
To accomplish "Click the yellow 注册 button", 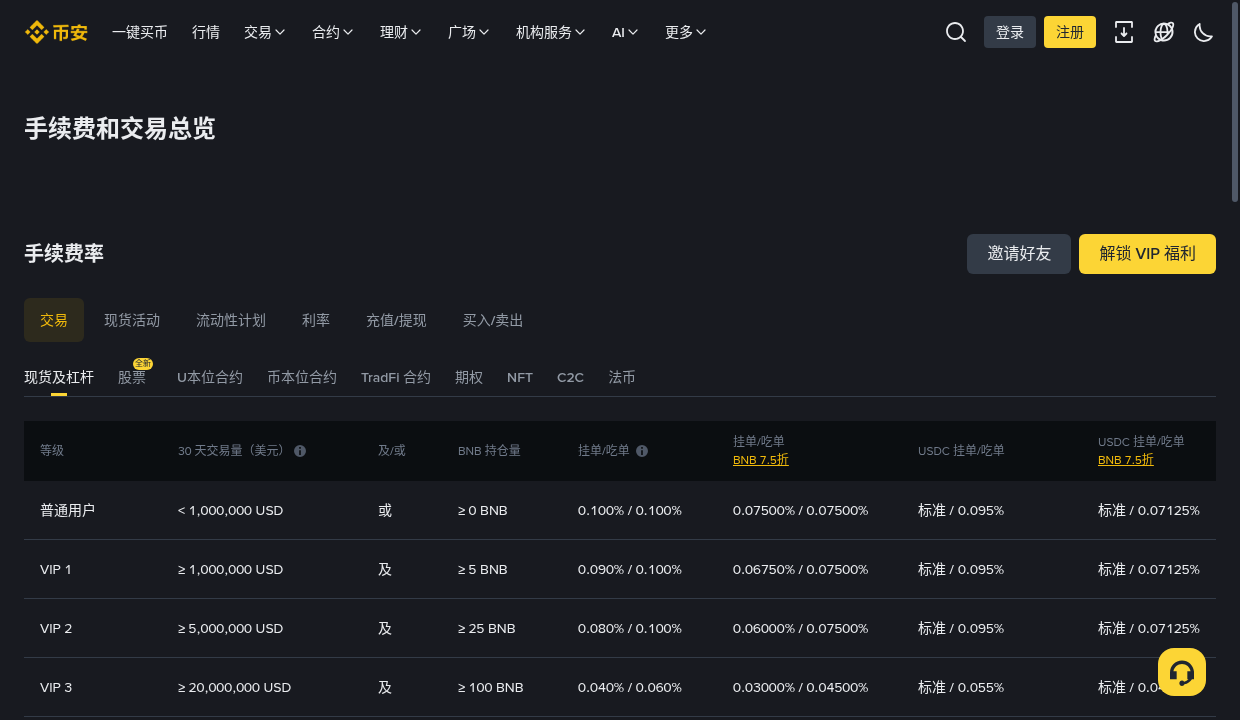I will coord(1070,32).
